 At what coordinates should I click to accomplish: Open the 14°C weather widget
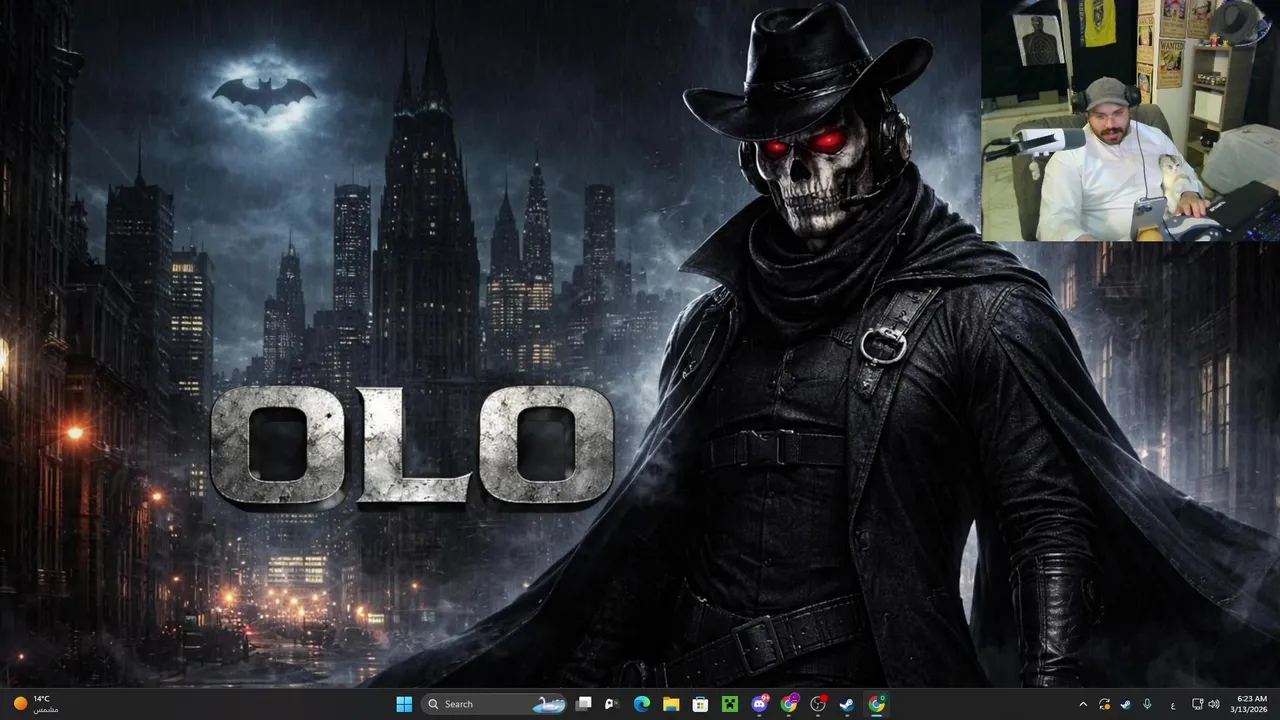35,704
